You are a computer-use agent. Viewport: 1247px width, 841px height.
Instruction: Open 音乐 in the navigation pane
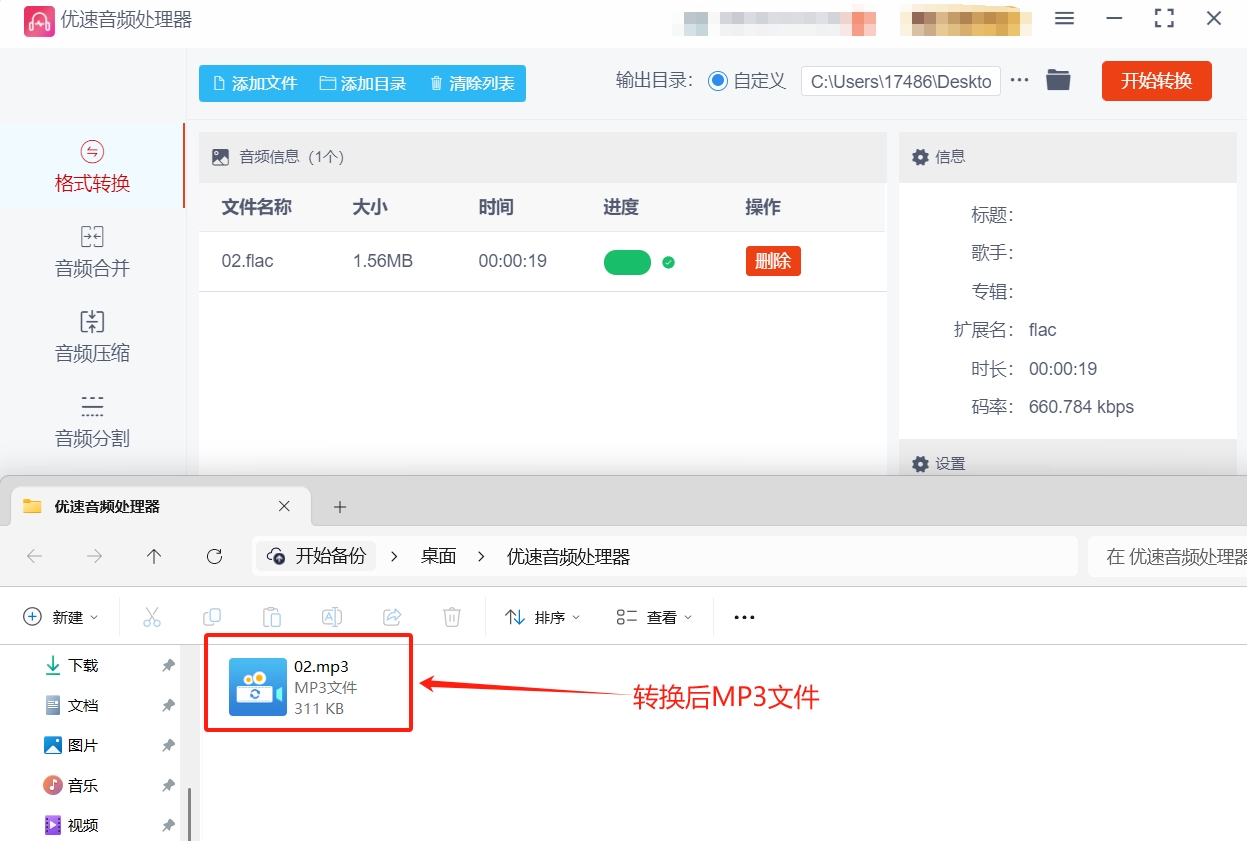[x=84, y=785]
